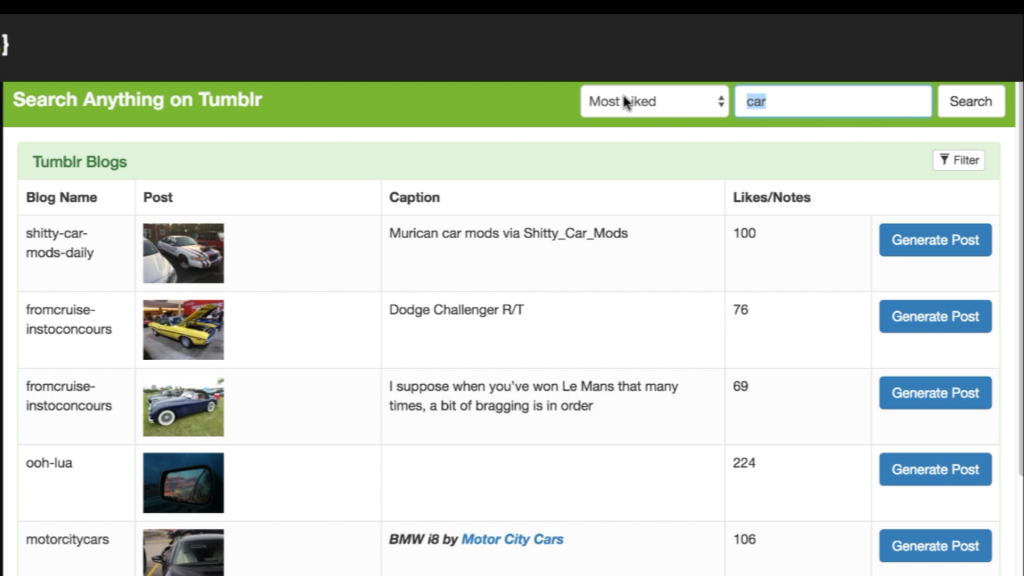The height and width of the screenshot is (576, 1024).
Task: Generate post for Dodge Challenger R/T row
Action: pyautogui.click(x=935, y=316)
